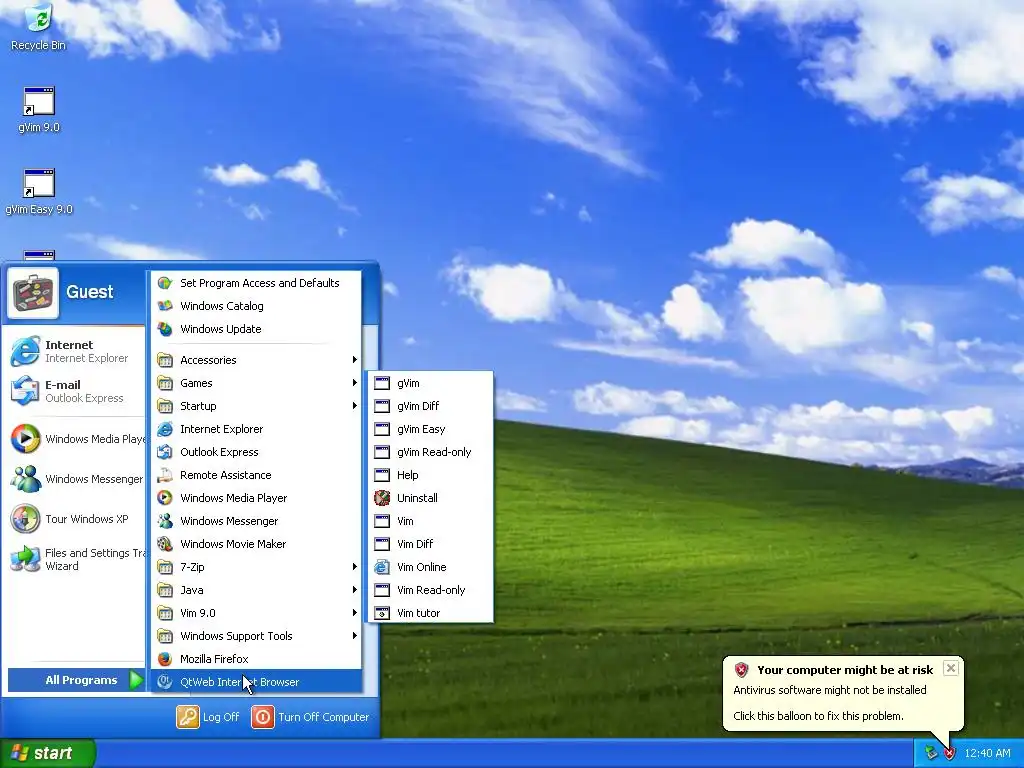
Task: Start Tour Windows XP
Action: click(x=73, y=519)
